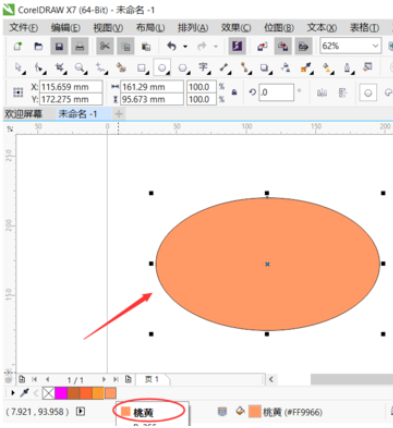Click the Y position field 172.275 mm
The image size is (393, 428).
[71, 99]
